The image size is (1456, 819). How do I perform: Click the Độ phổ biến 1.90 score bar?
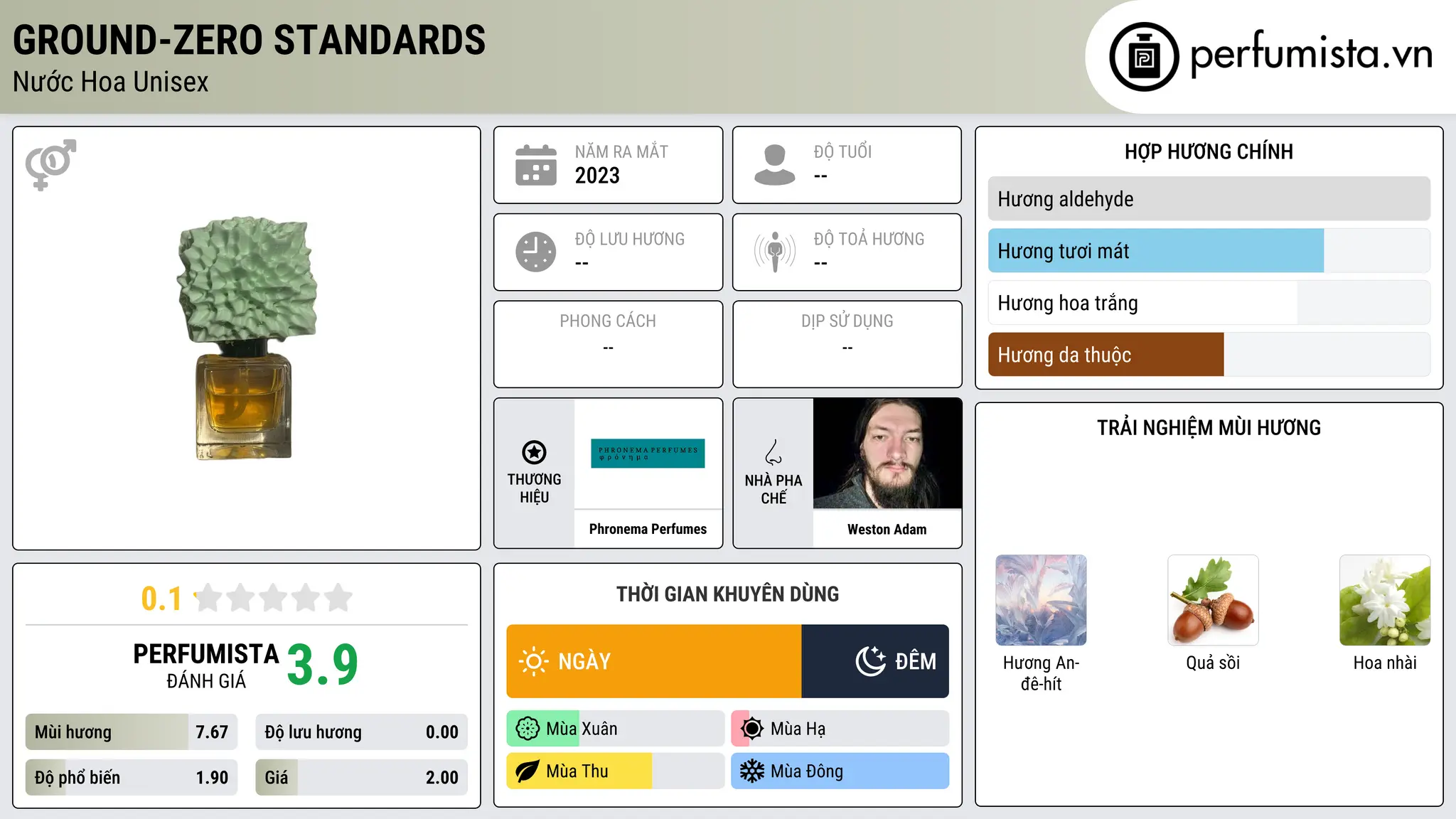tap(132, 778)
